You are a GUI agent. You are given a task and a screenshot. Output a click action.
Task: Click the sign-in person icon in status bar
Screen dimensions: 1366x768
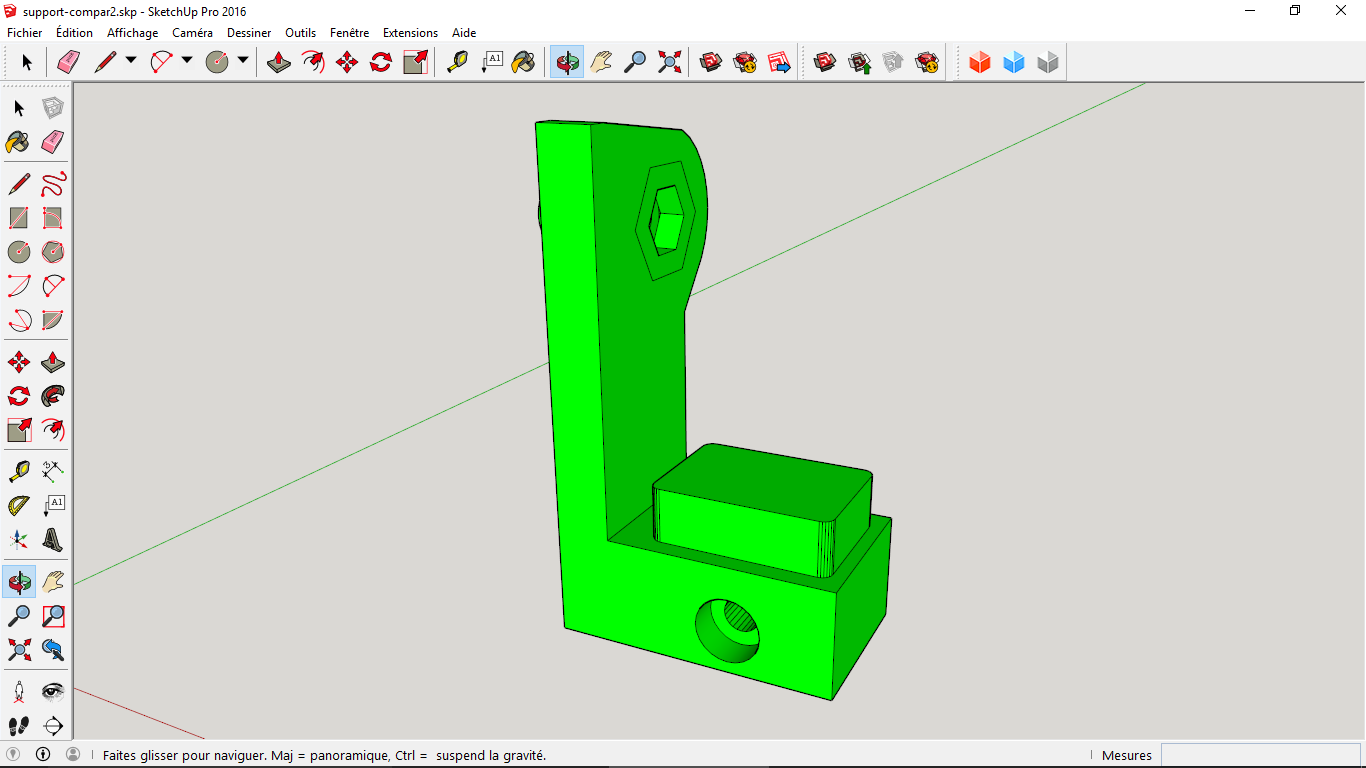pos(73,755)
